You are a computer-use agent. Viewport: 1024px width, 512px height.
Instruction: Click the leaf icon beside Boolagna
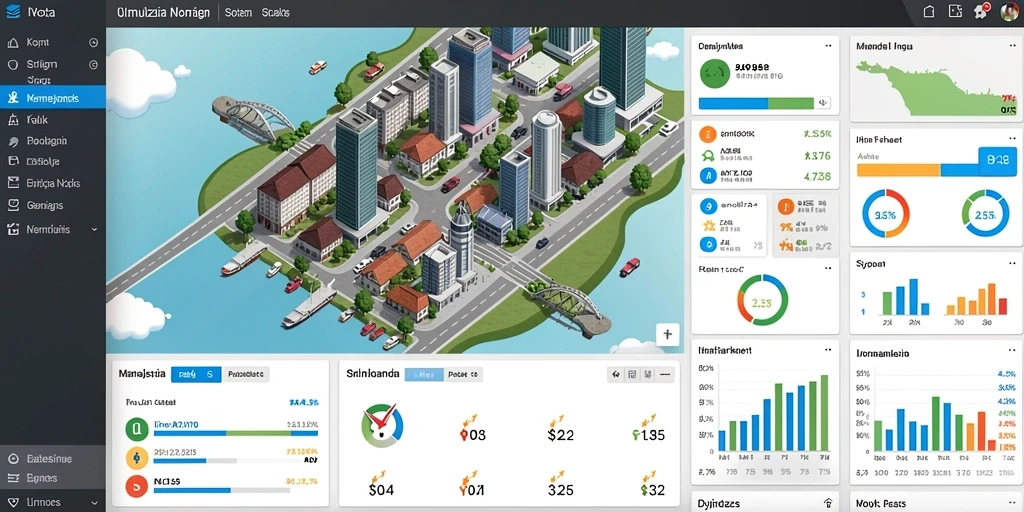(12, 141)
